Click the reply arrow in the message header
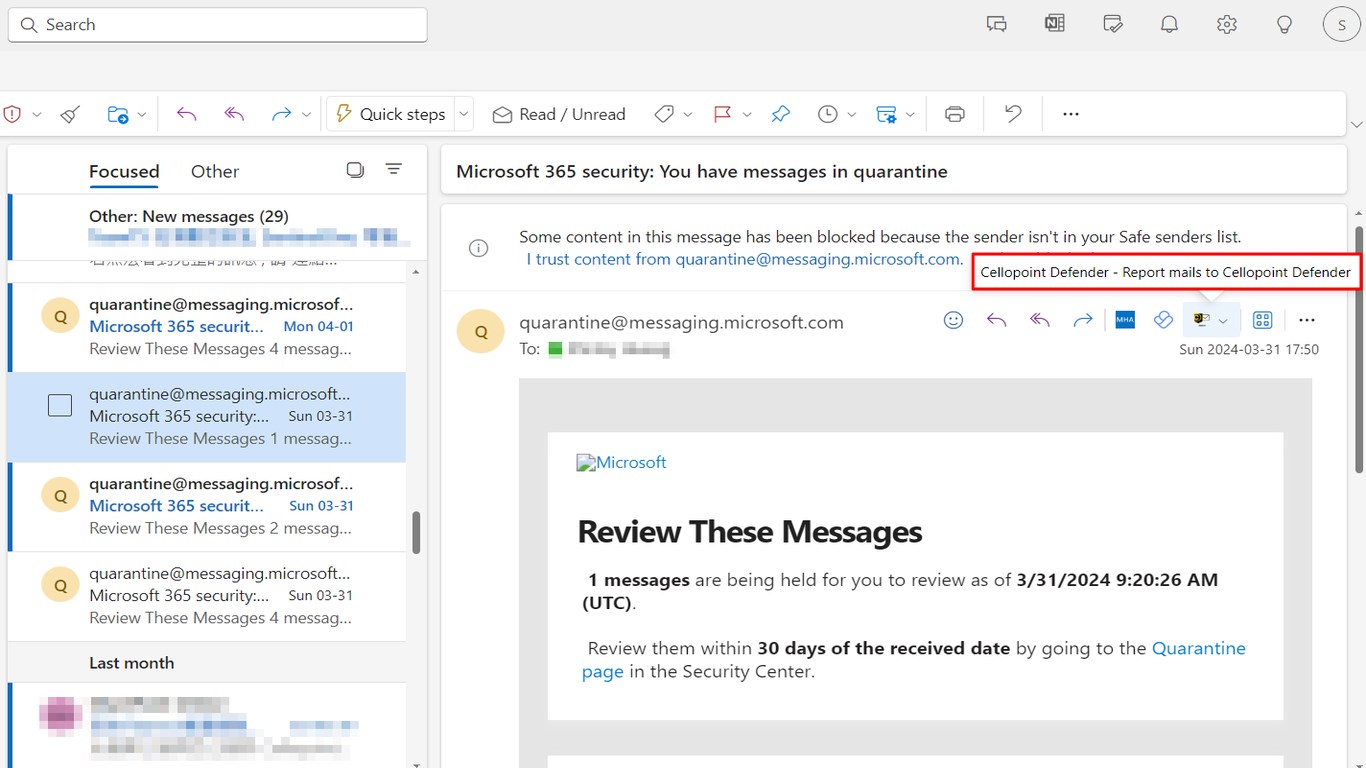 tap(996, 320)
